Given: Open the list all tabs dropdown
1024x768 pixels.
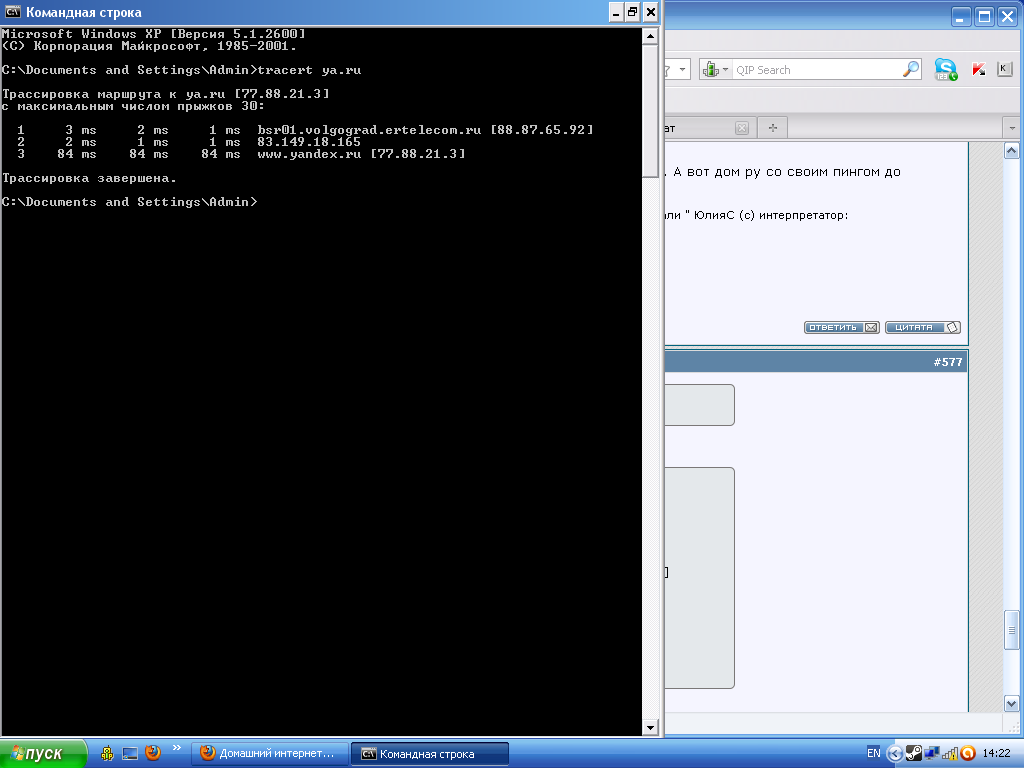Looking at the screenshot, I should pos(1010,128).
